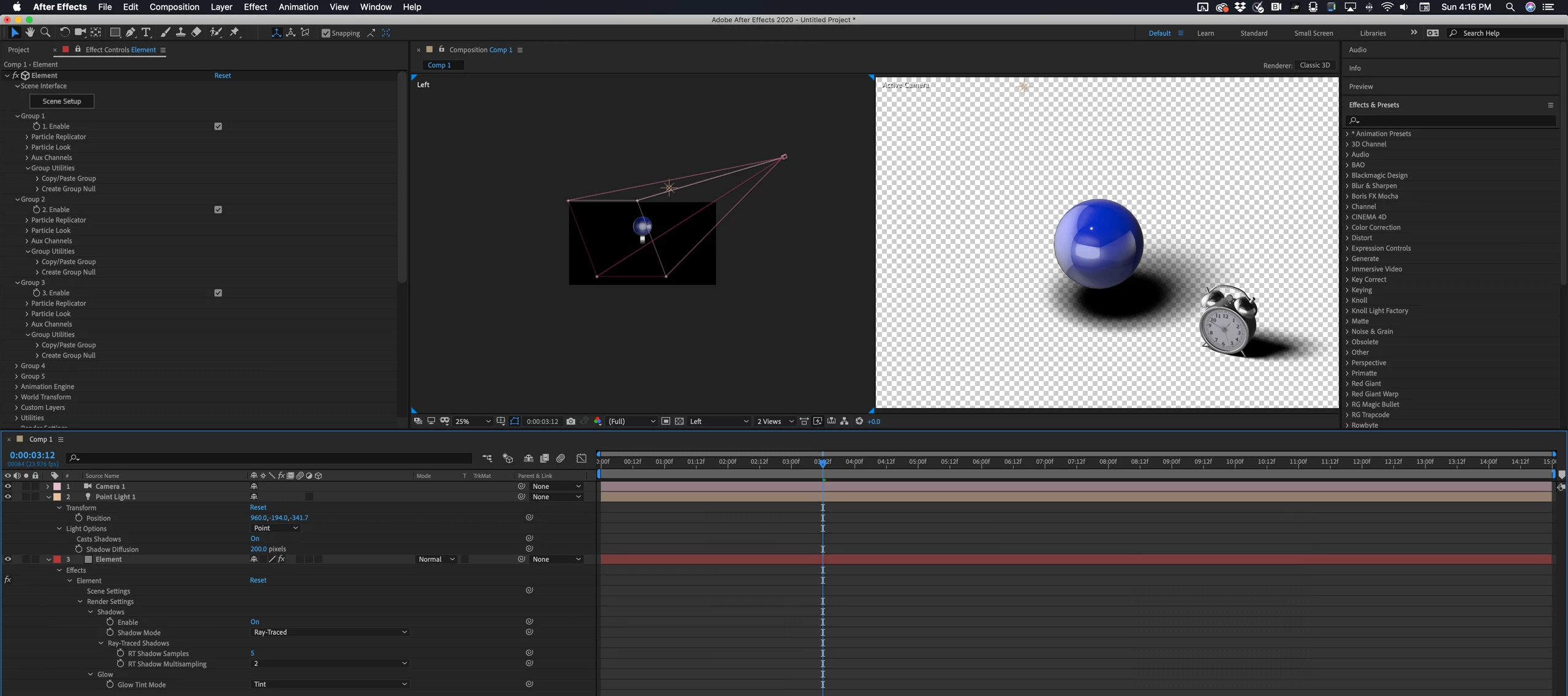Screen dimensions: 1568x696
Task: Reset the Element effect in Effect Controls
Action: tap(222, 75)
